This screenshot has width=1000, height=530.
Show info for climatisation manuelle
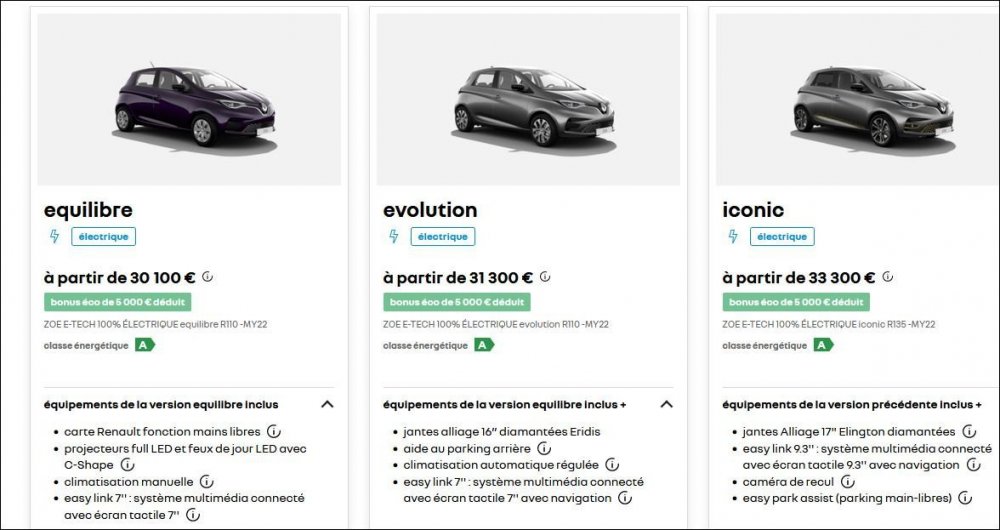point(206,482)
